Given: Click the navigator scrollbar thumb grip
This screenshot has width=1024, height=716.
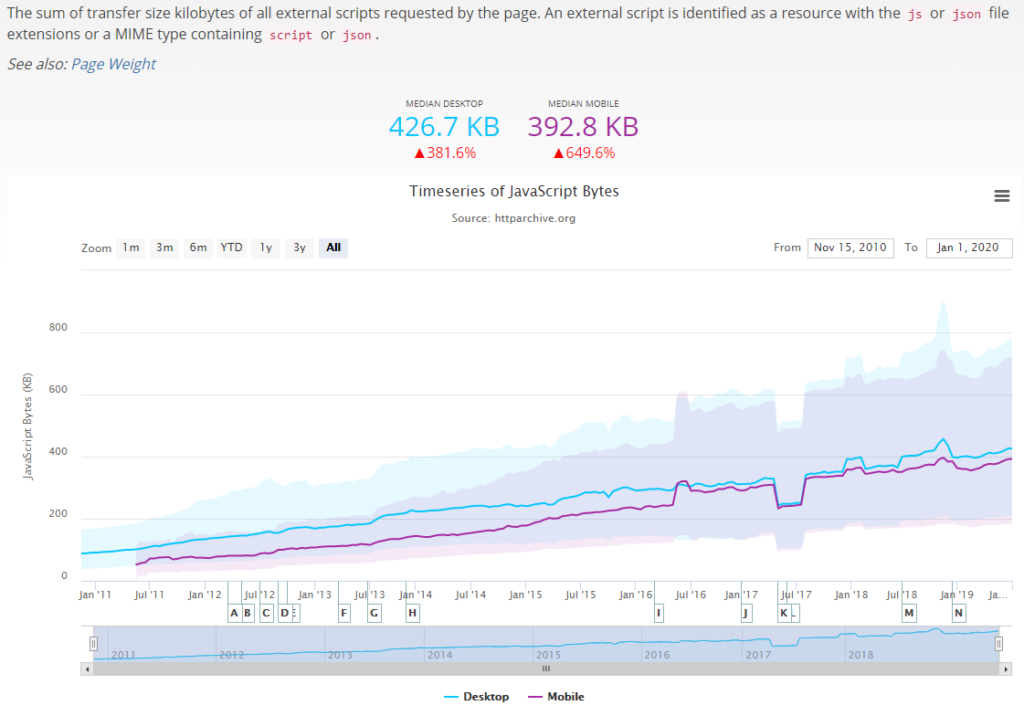Looking at the screenshot, I should pyautogui.click(x=546, y=669).
